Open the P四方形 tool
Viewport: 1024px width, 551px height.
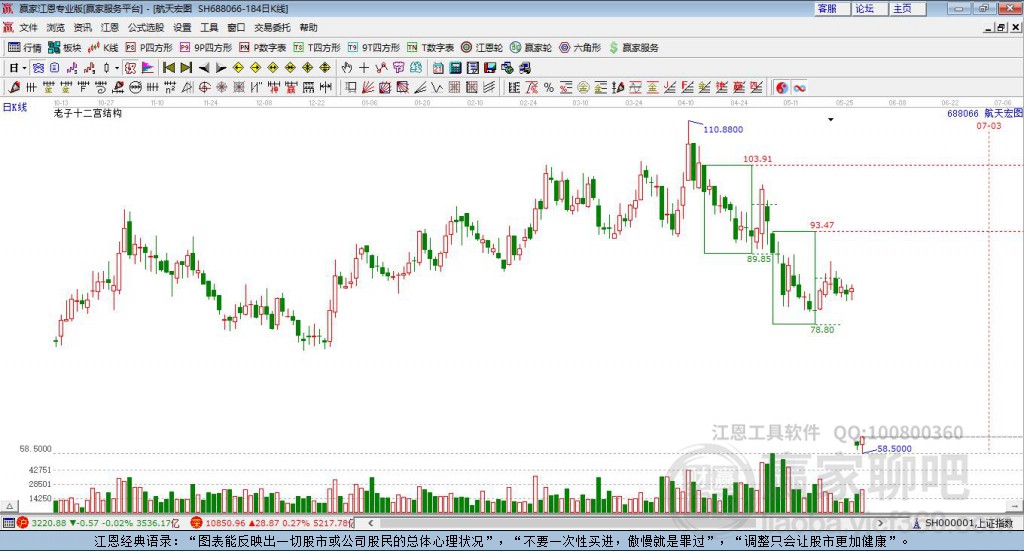(149, 48)
